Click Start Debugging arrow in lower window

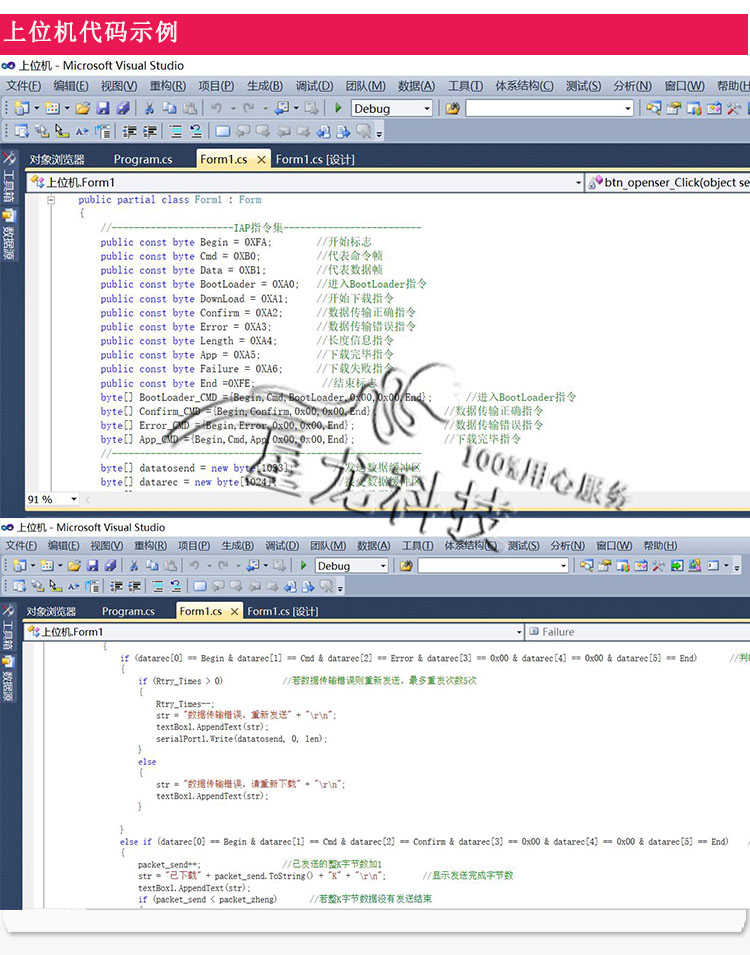(x=303, y=566)
